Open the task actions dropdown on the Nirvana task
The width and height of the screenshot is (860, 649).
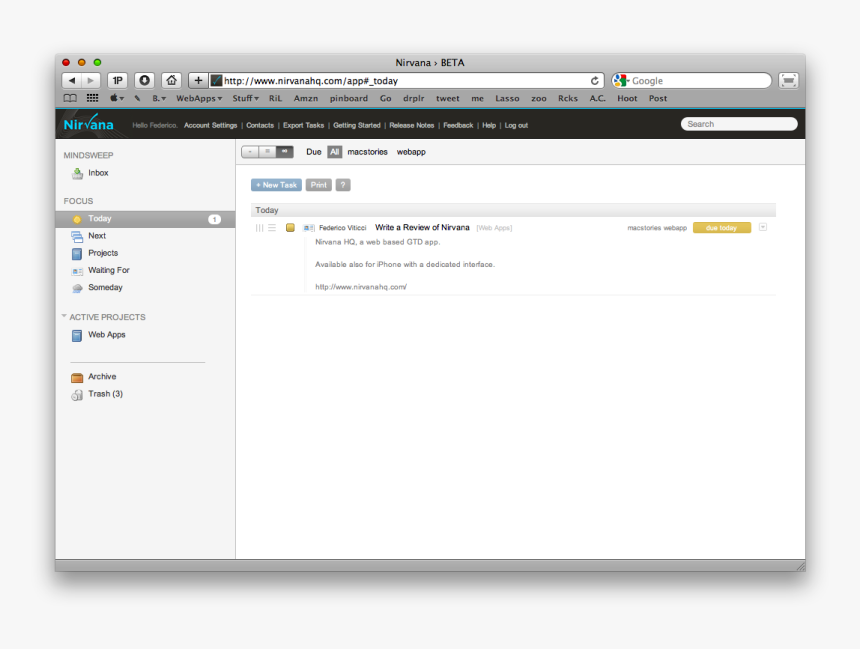[762, 227]
